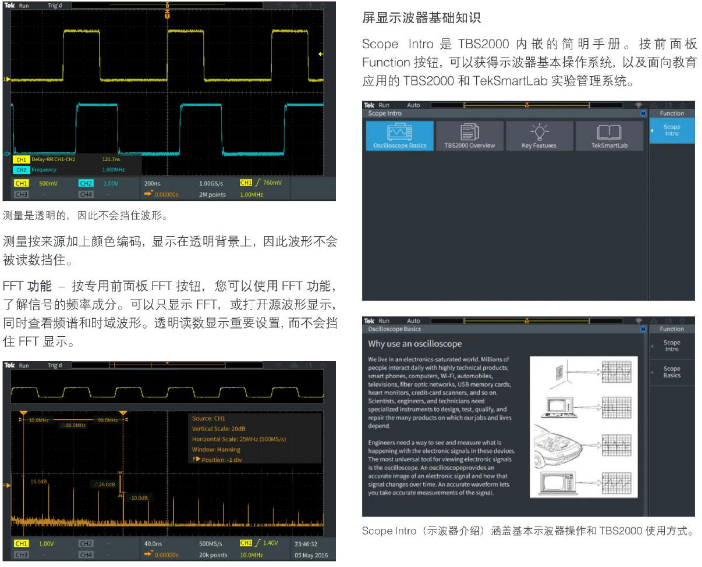The image size is (702, 567).
Task: Toggle the yellow CH1 badge showing 500mV
Action: pyautogui.click(x=20, y=183)
